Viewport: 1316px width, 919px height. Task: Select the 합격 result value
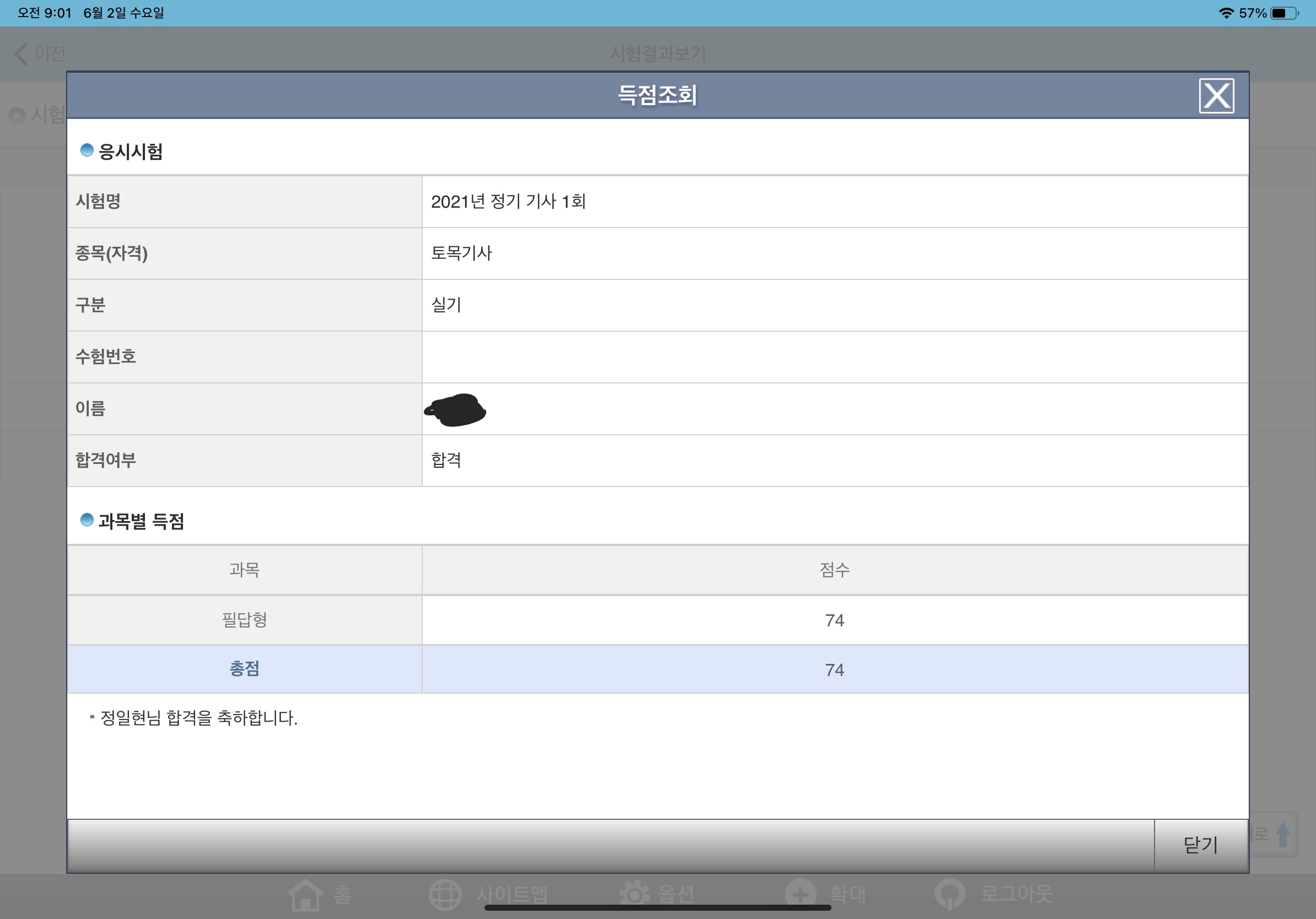[x=446, y=459]
